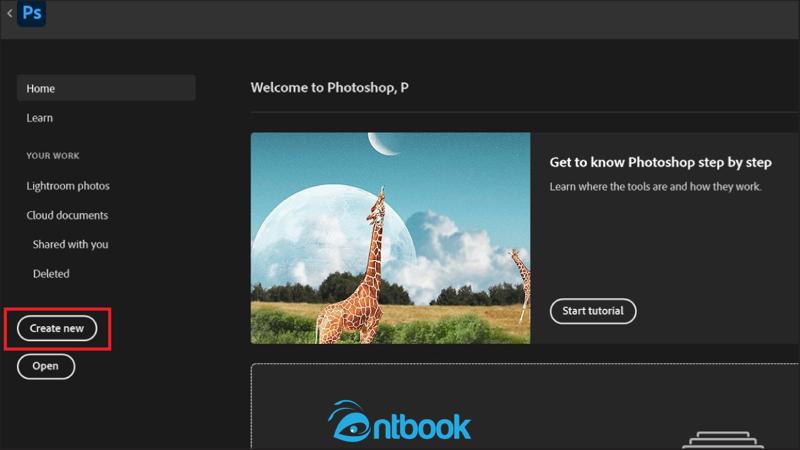Go back using the left chevron arrow
800x450 pixels.
[10, 14]
